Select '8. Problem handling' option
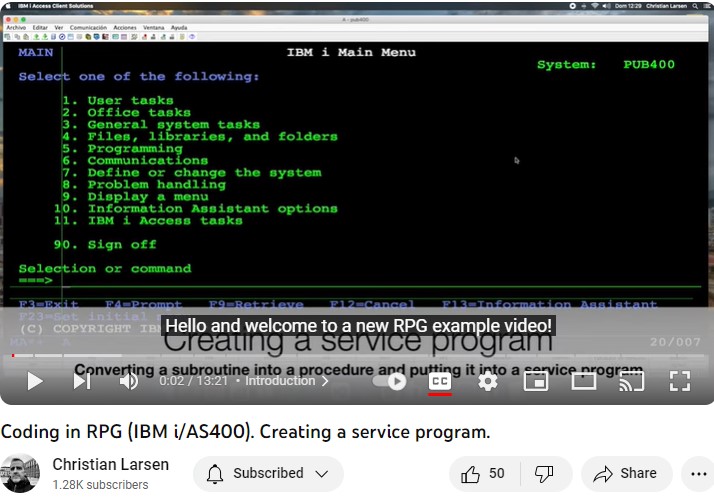 click(x=143, y=184)
